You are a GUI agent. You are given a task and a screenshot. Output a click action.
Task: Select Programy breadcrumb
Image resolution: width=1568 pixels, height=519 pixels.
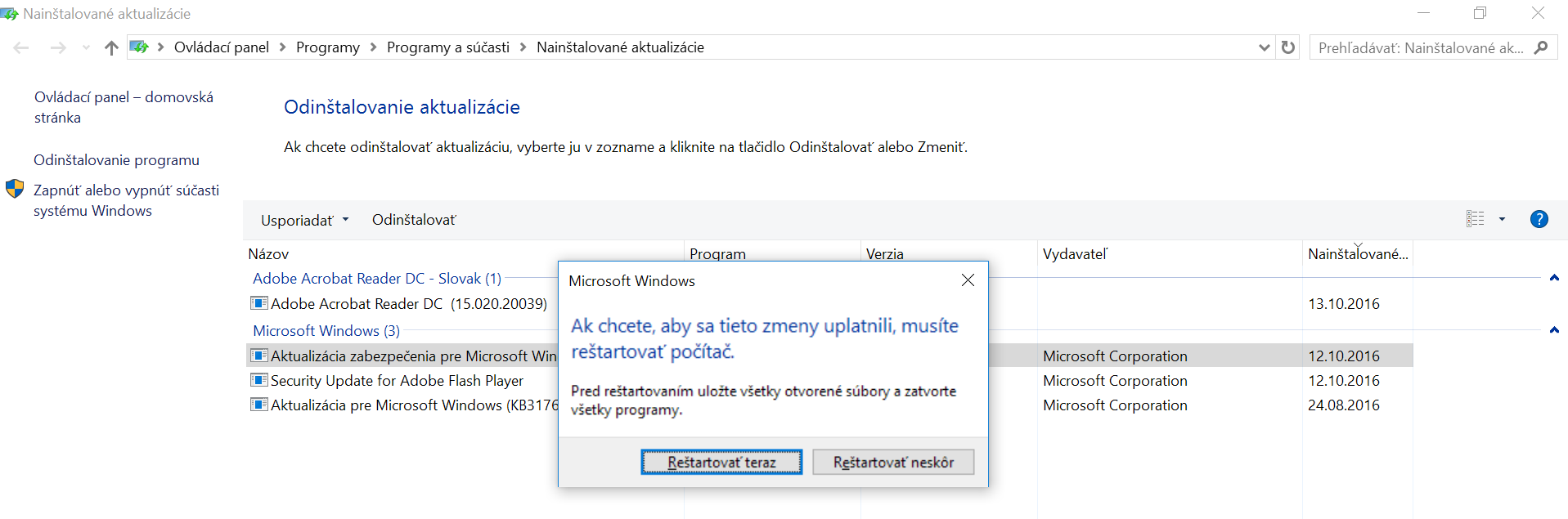(x=328, y=47)
